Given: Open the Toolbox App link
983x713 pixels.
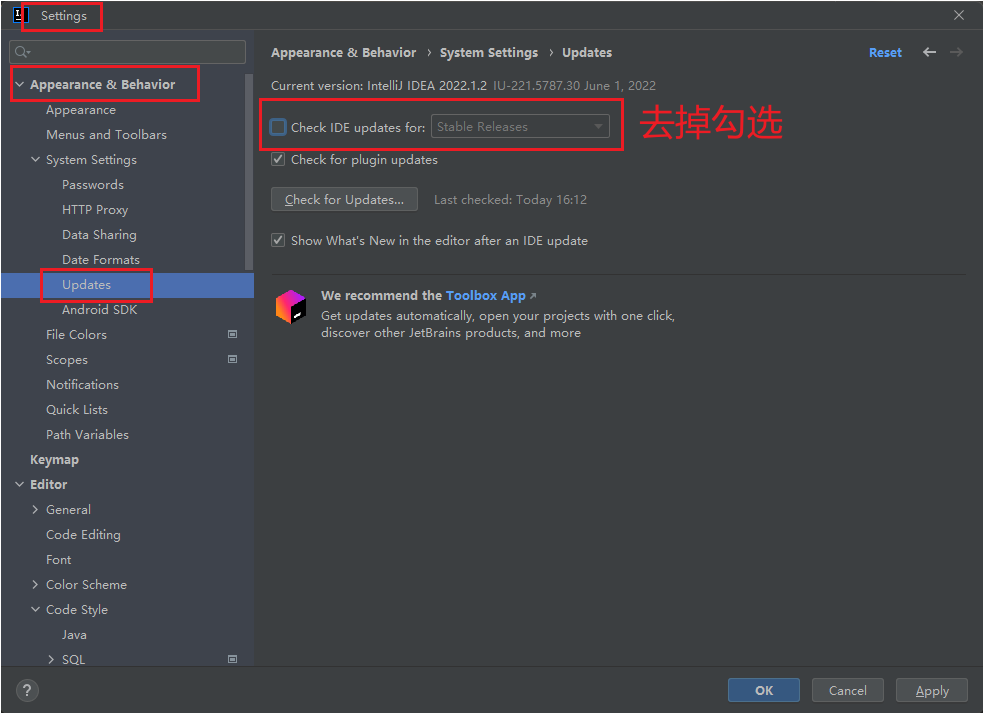Looking at the screenshot, I should [485, 295].
